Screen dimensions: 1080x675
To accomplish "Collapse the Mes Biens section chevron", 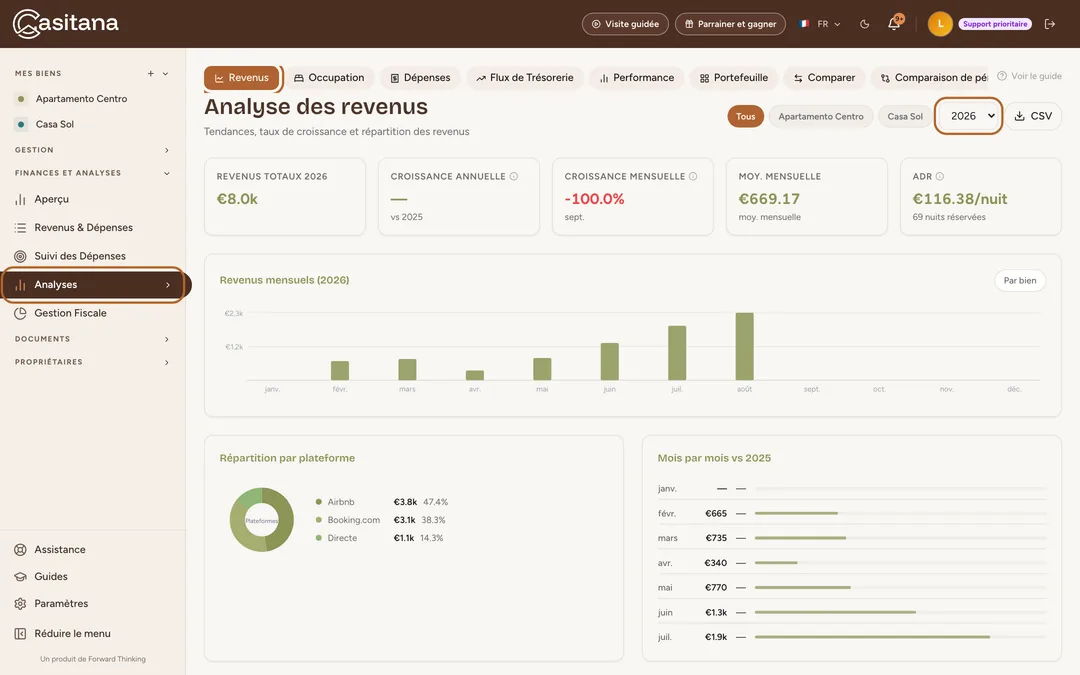I will click(x=165, y=74).
